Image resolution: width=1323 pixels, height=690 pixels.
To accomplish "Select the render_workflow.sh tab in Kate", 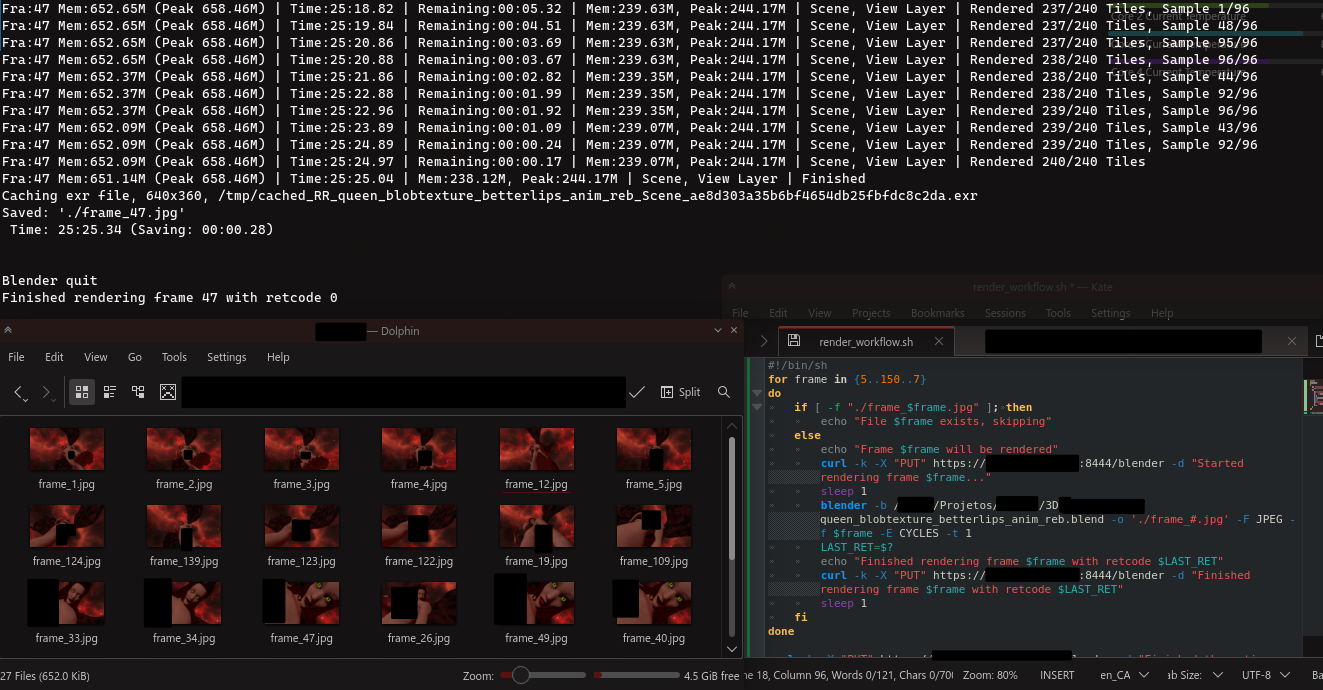I will tap(866, 341).
